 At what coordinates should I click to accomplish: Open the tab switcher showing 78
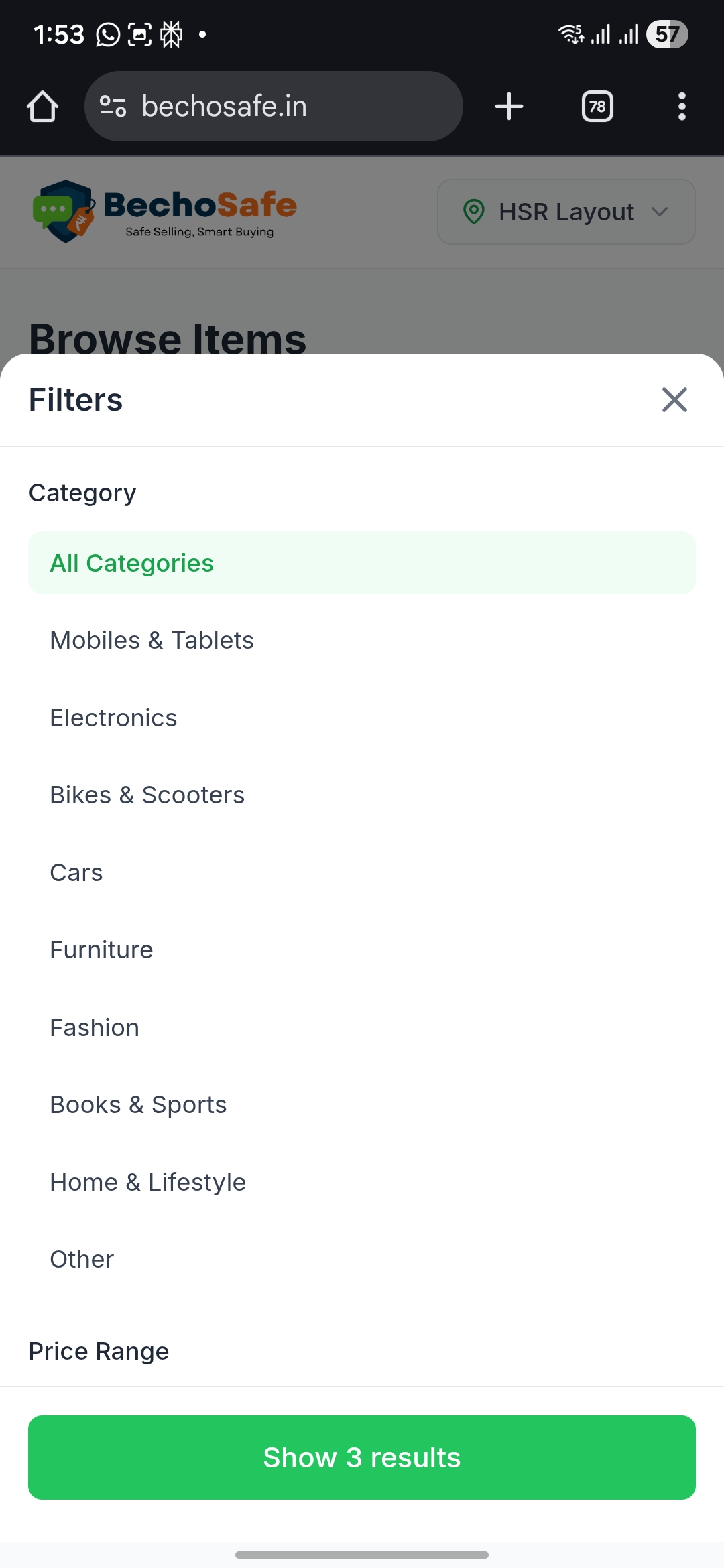coord(597,107)
